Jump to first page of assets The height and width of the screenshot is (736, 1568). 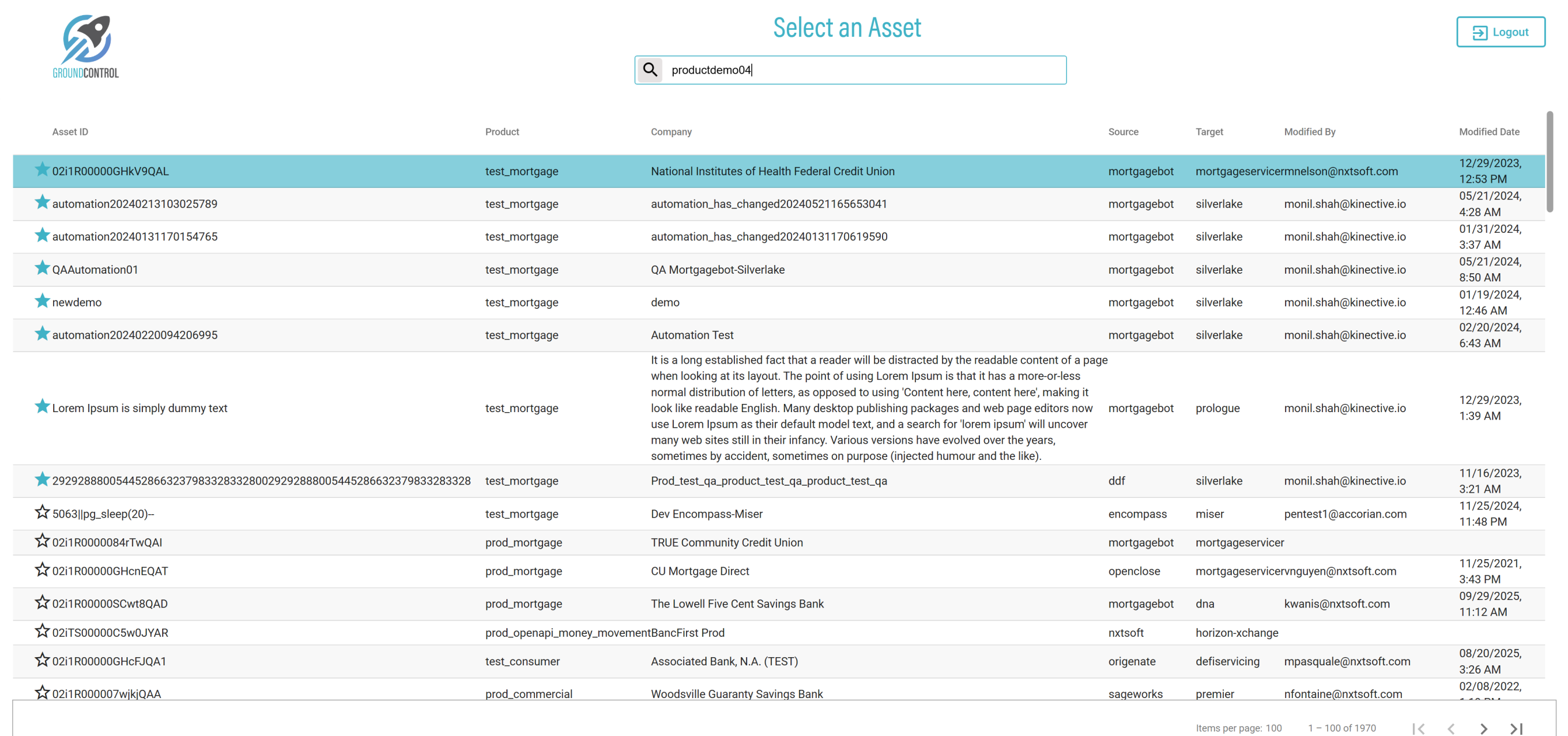[1418, 728]
